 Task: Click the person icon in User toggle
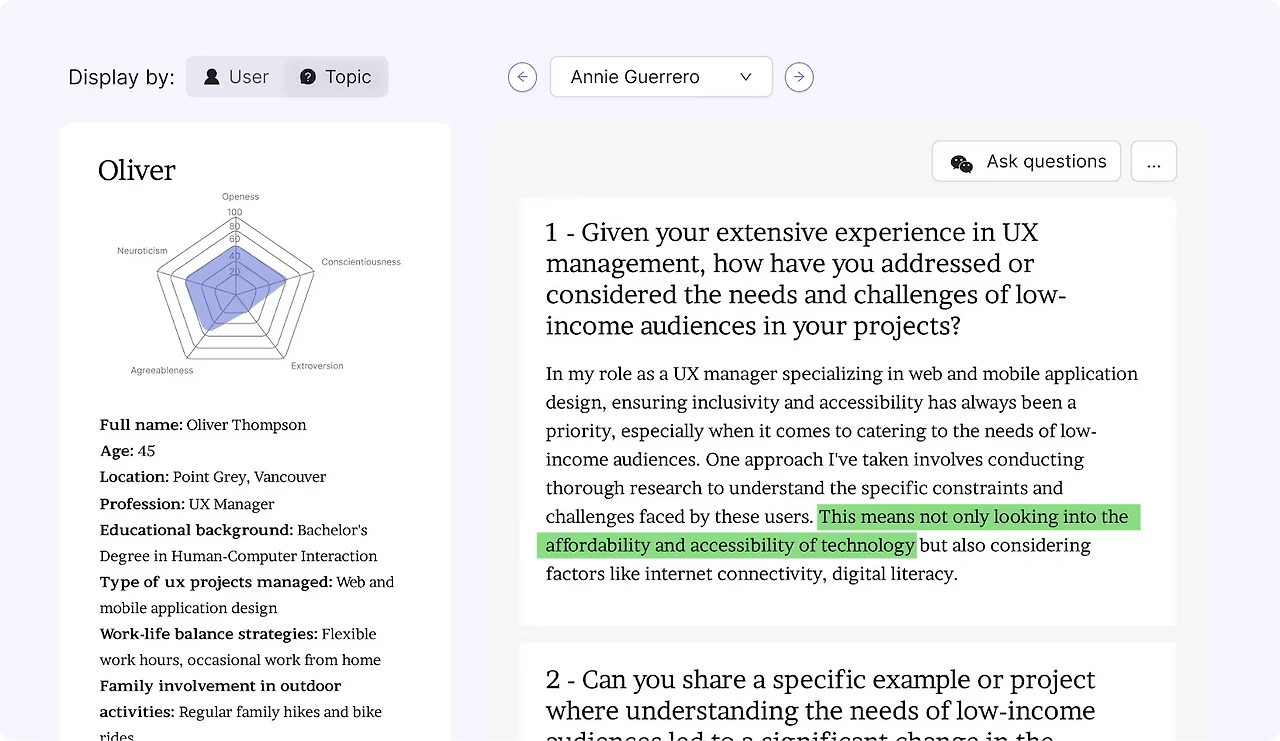click(212, 77)
